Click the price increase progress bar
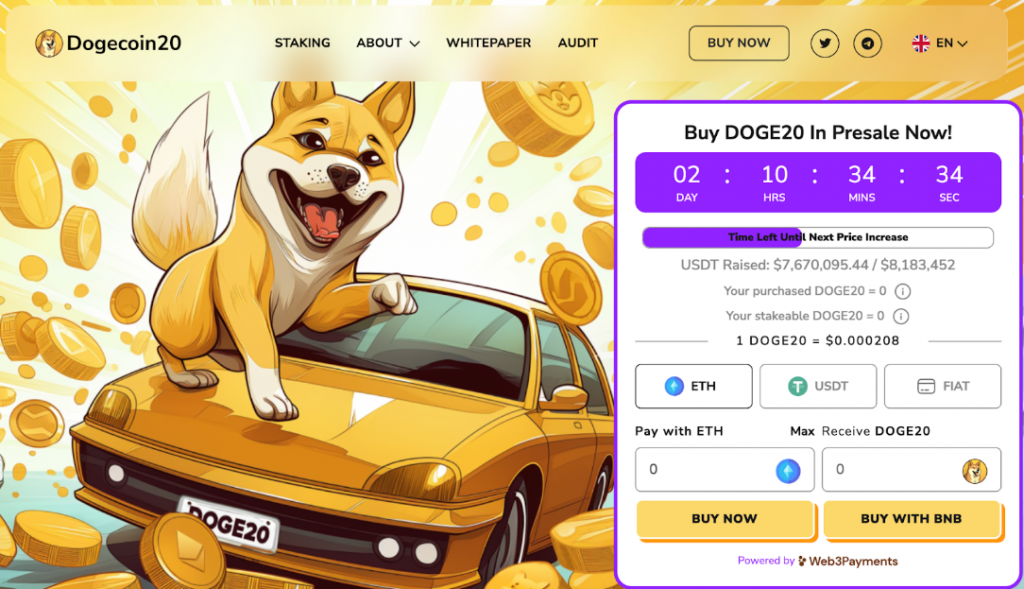This screenshot has width=1024, height=589. [x=818, y=237]
